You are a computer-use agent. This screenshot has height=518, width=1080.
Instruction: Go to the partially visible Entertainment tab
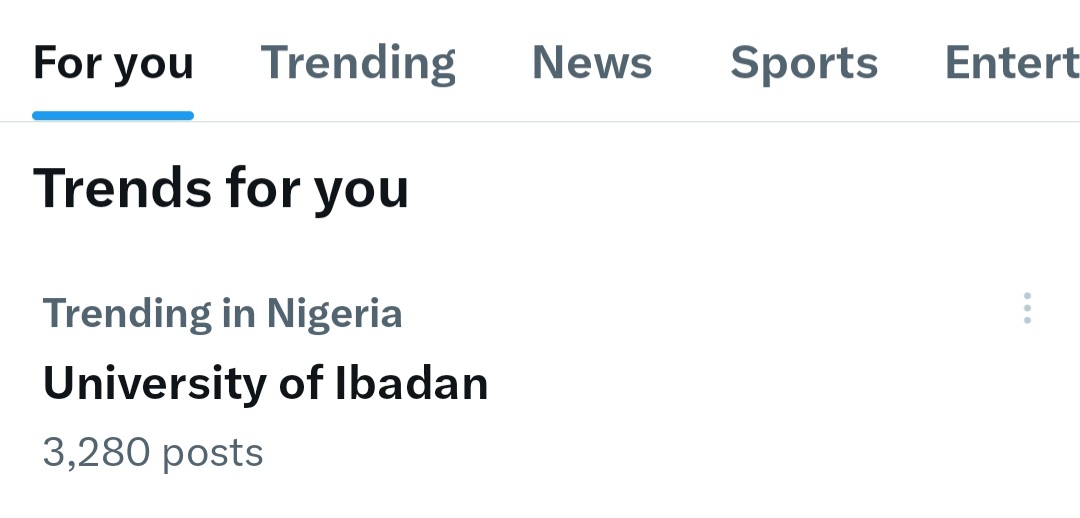[x=1011, y=63]
